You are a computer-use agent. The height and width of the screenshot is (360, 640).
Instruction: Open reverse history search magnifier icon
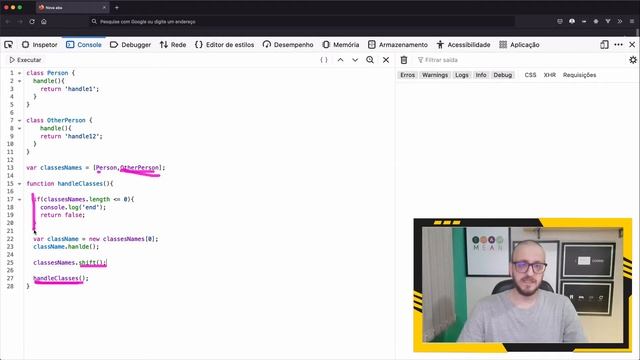pos(370,60)
